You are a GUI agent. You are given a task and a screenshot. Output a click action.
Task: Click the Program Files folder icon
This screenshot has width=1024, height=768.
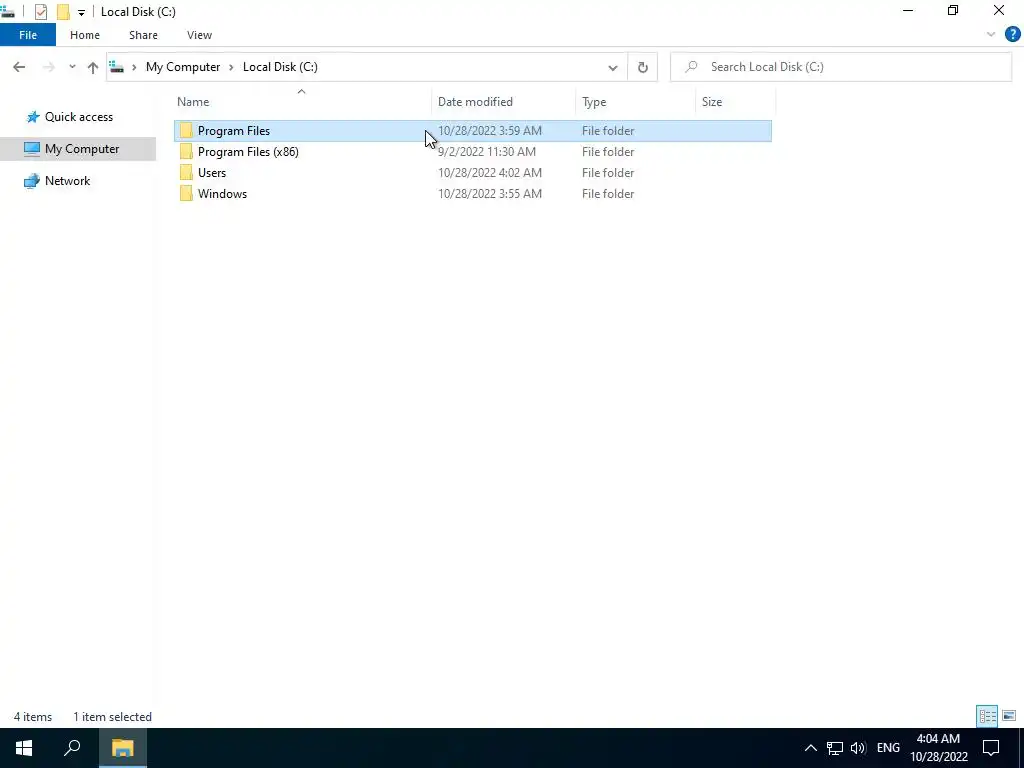186,131
